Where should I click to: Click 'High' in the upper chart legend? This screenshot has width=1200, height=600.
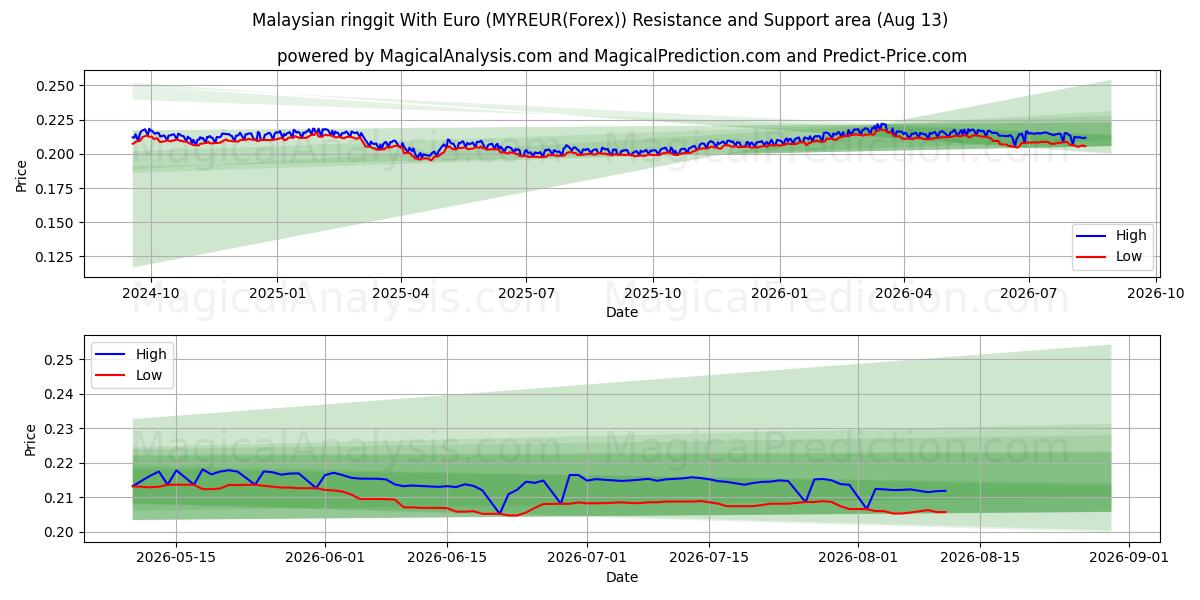[x=1131, y=235]
